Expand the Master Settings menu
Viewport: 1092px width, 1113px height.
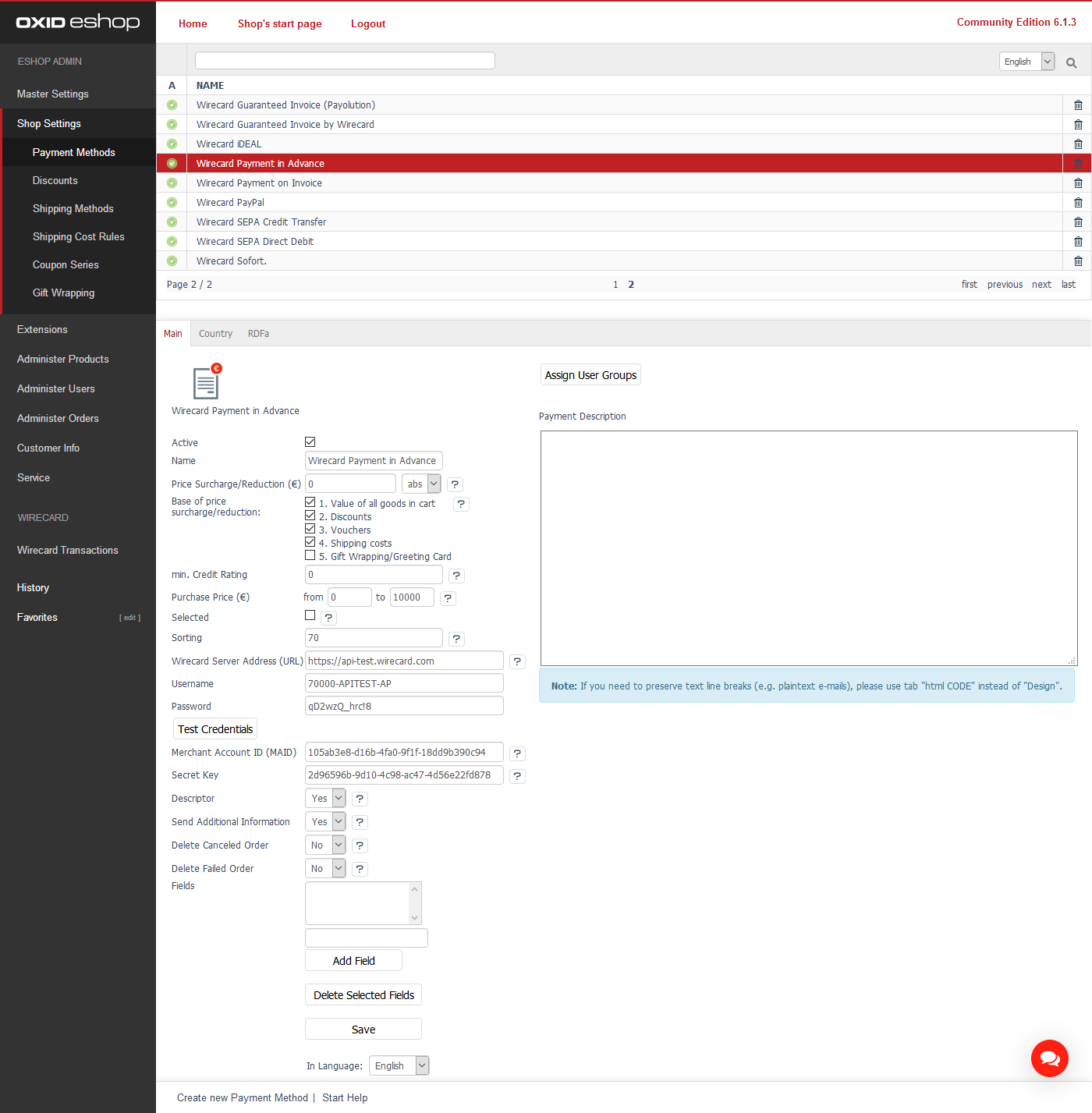(x=53, y=94)
